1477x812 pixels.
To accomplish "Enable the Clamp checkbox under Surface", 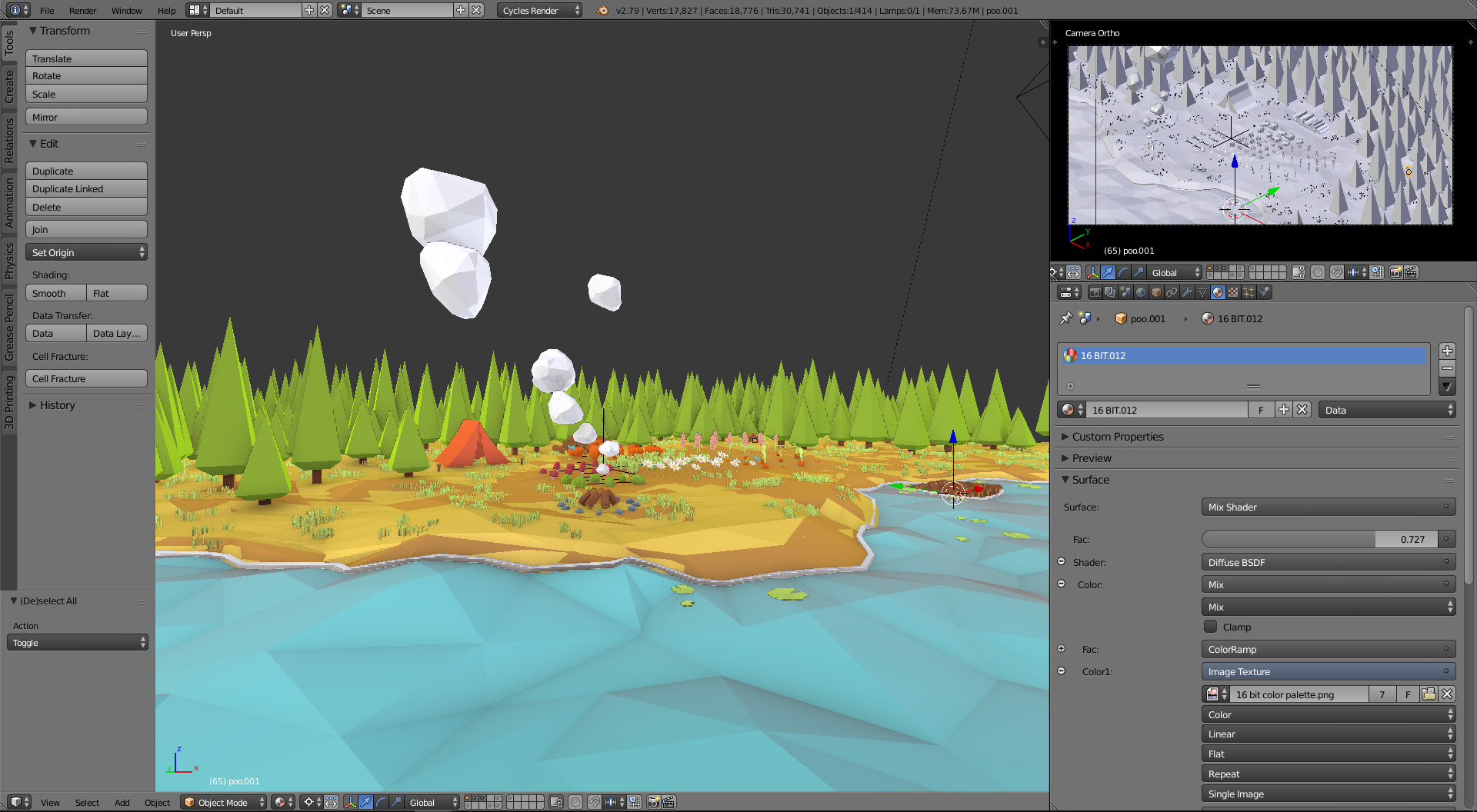I will [1211, 627].
